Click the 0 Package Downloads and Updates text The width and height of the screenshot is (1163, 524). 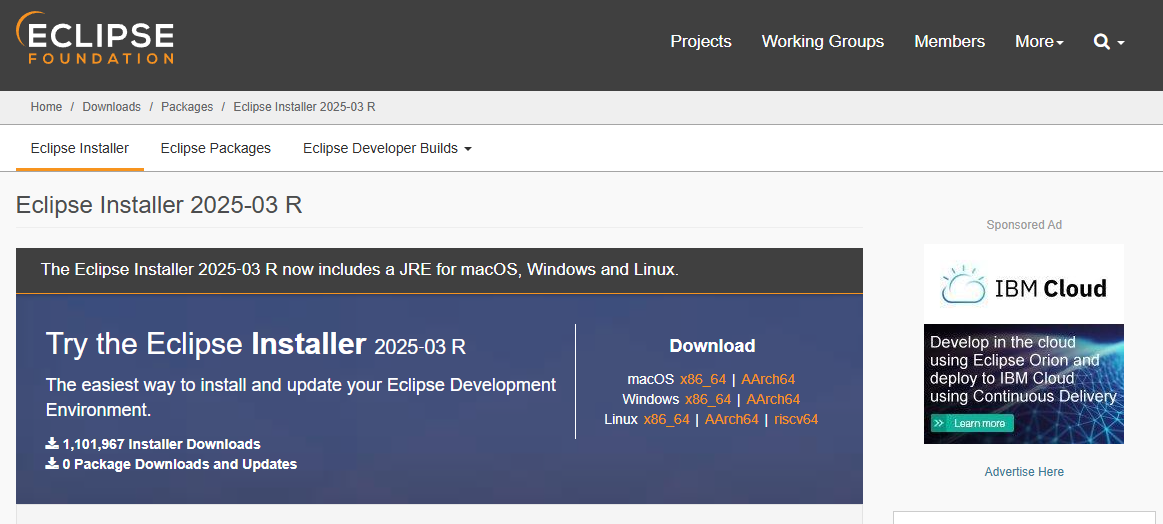(179, 465)
